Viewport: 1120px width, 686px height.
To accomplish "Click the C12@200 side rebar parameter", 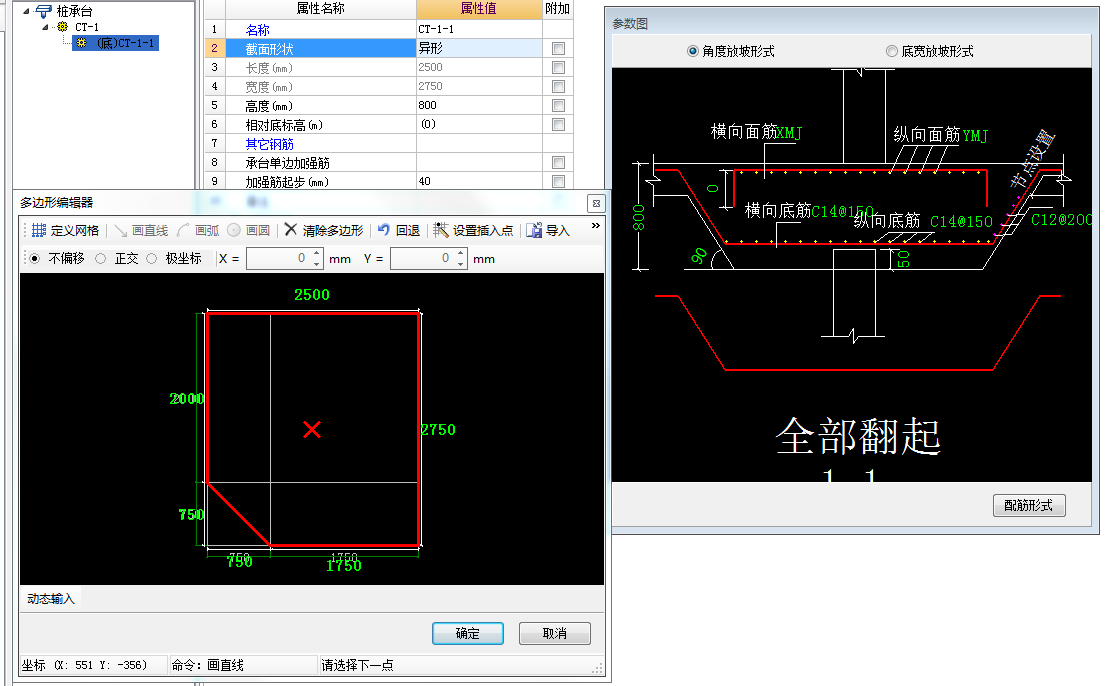I will (1061, 219).
